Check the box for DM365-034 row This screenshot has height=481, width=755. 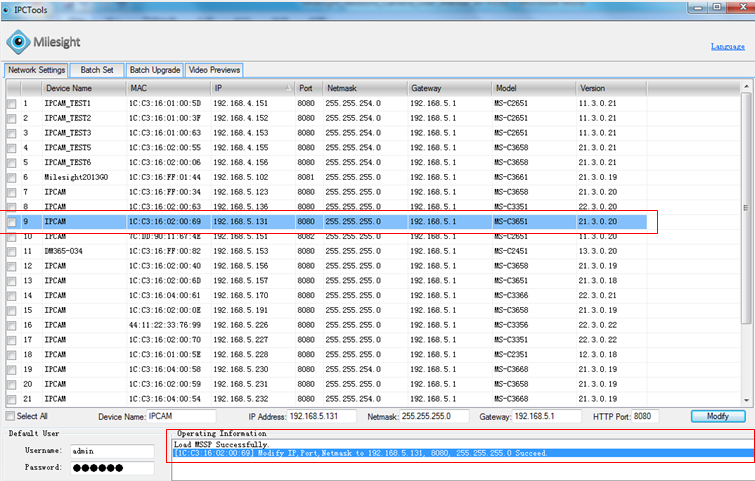click(12, 251)
